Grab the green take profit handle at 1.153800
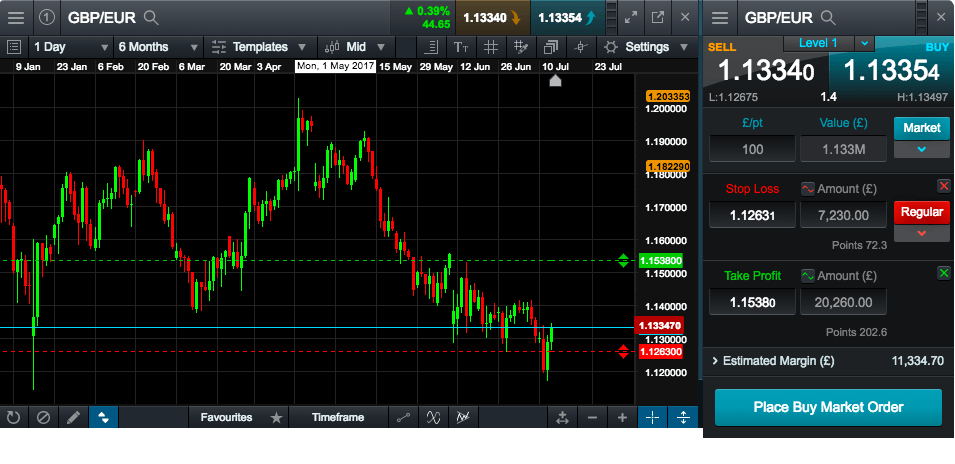 point(623,261)
